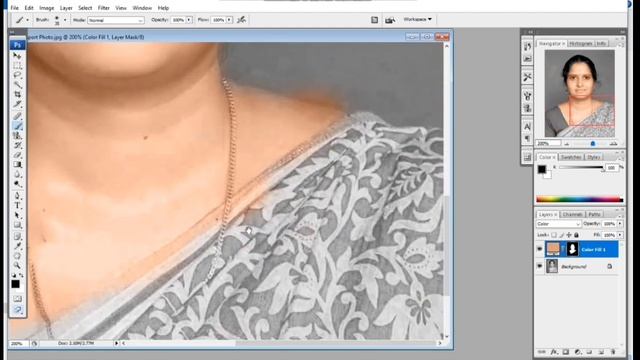Screen dimensions: 640x360
Task: Select the Pen tool
Action: [17, 196]
